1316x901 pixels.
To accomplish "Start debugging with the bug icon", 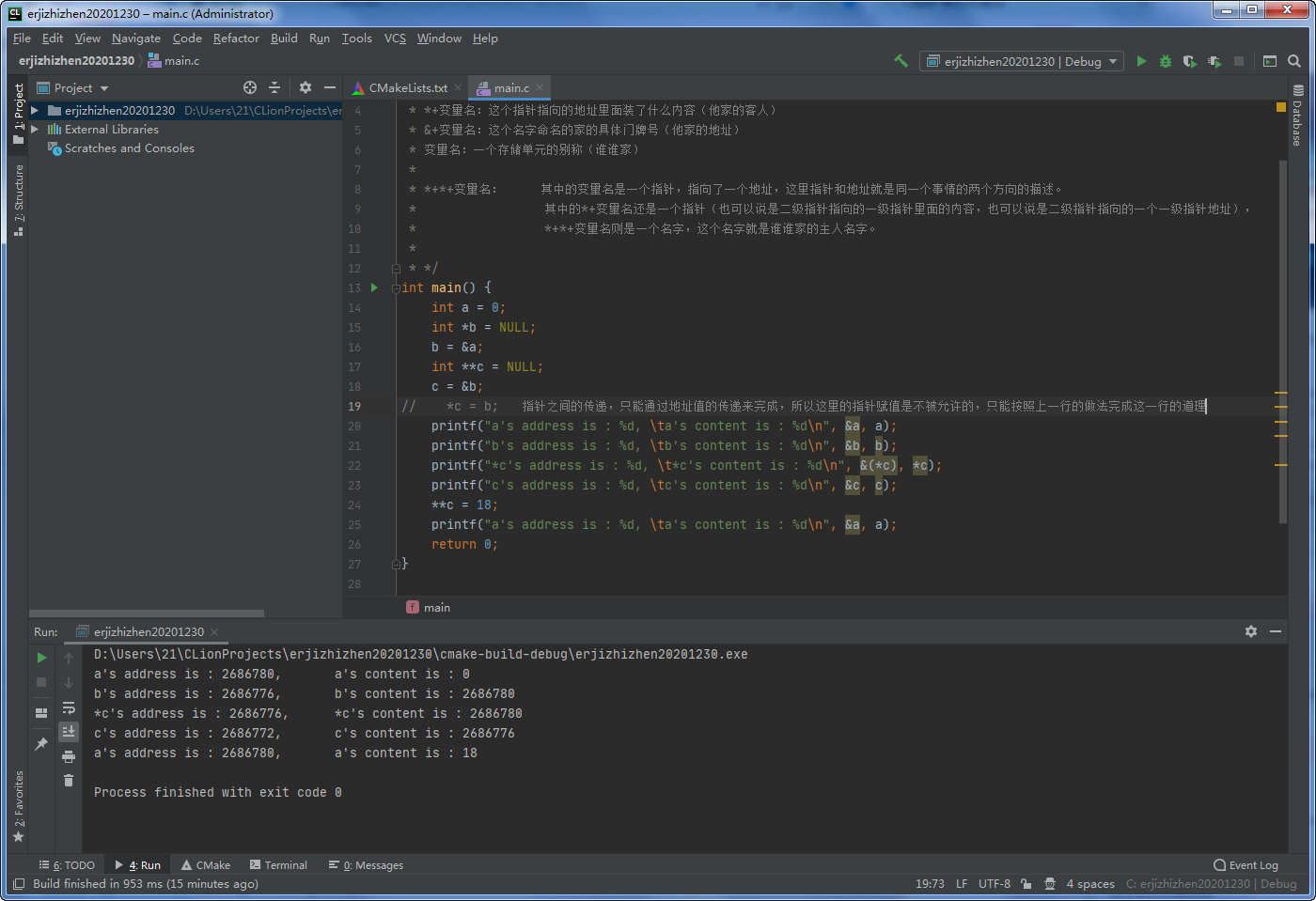I will 1166,61.
